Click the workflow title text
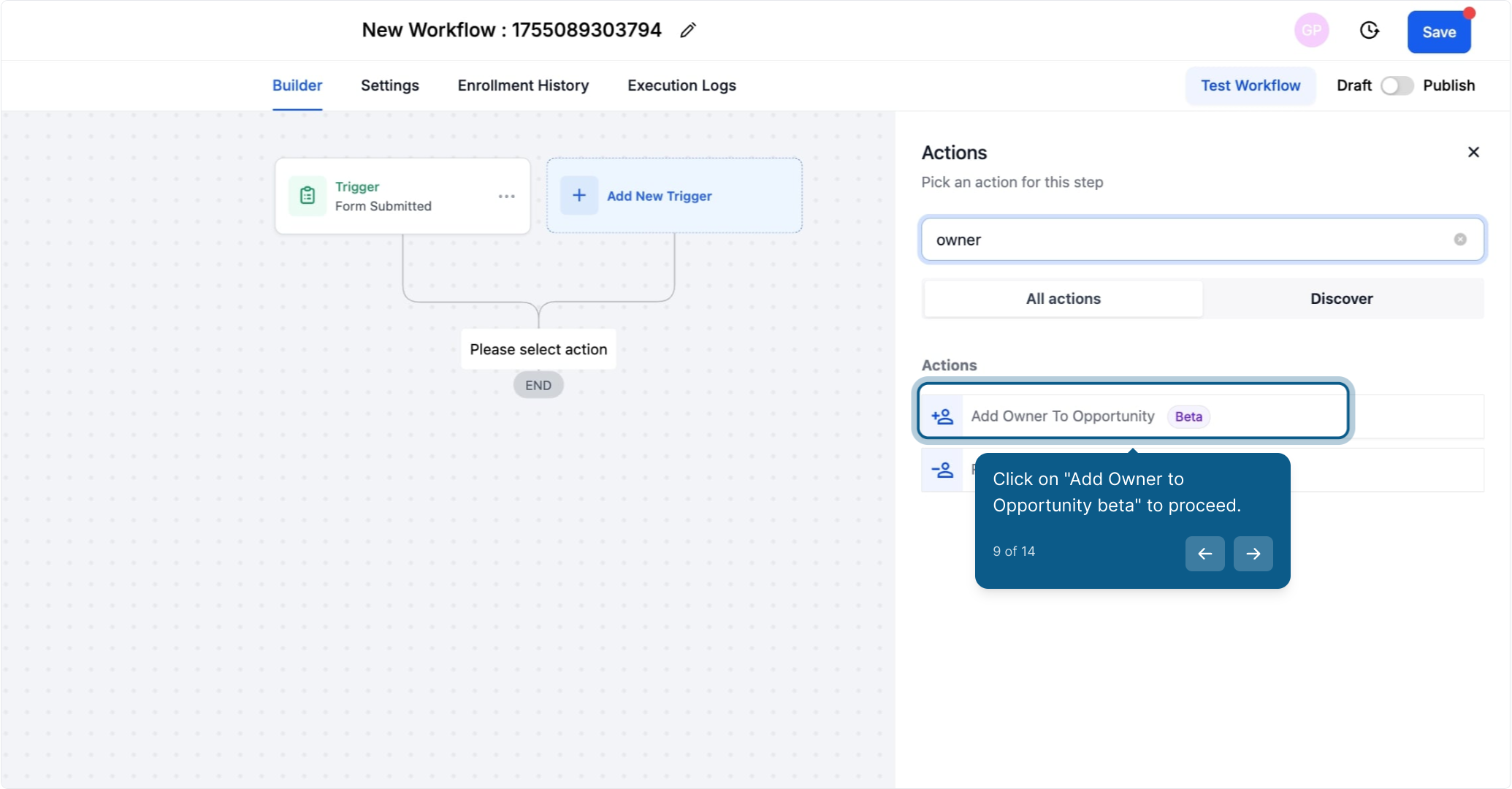 (x=511, y=30)
